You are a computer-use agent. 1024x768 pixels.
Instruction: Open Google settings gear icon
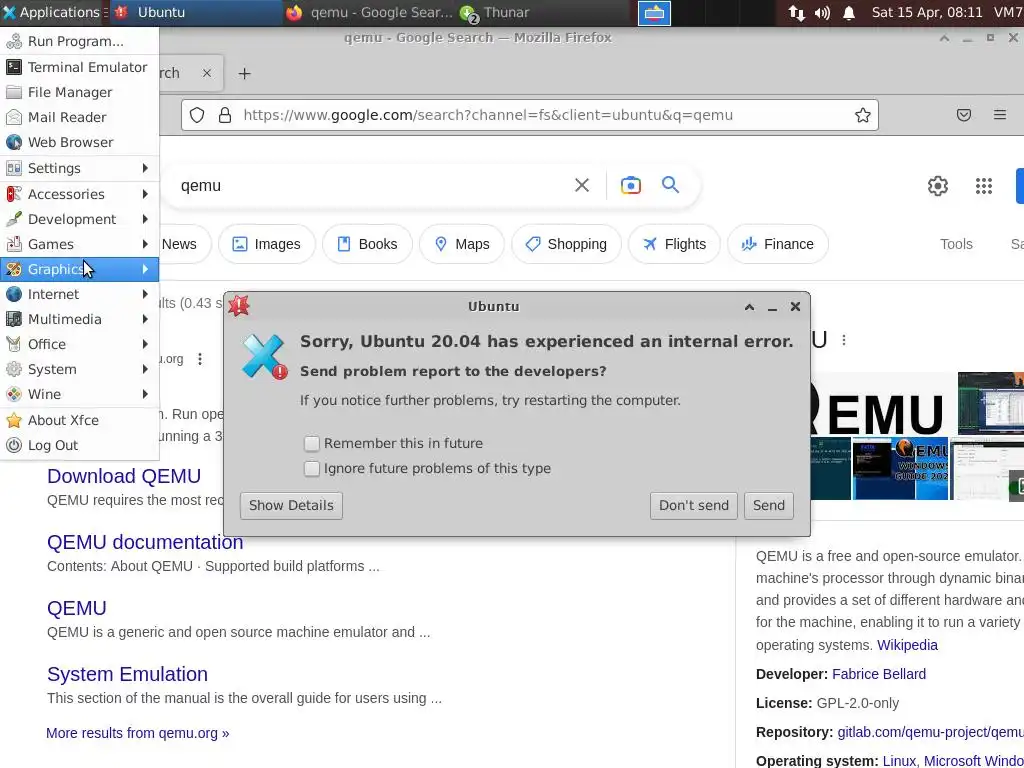point(937,186)
